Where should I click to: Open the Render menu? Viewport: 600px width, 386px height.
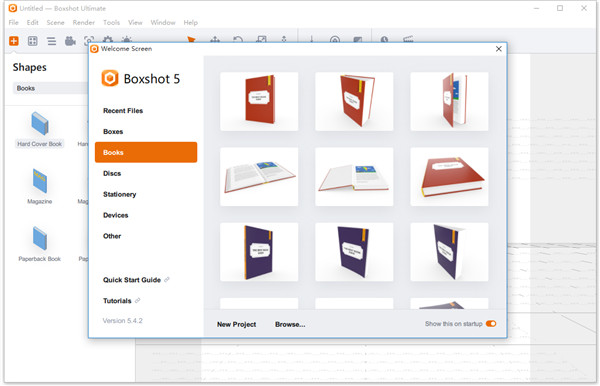coord(83,23)
